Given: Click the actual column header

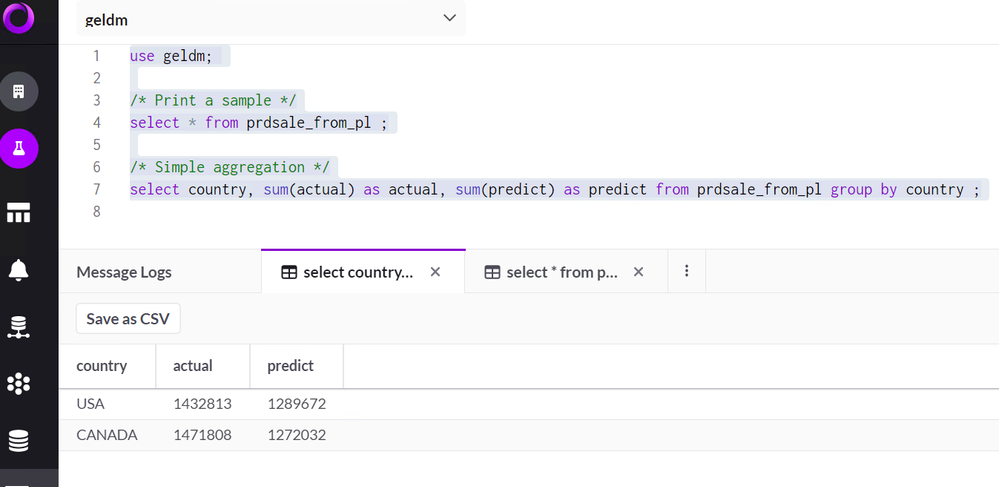Looking at the screenshot, I should pos(193,366).
